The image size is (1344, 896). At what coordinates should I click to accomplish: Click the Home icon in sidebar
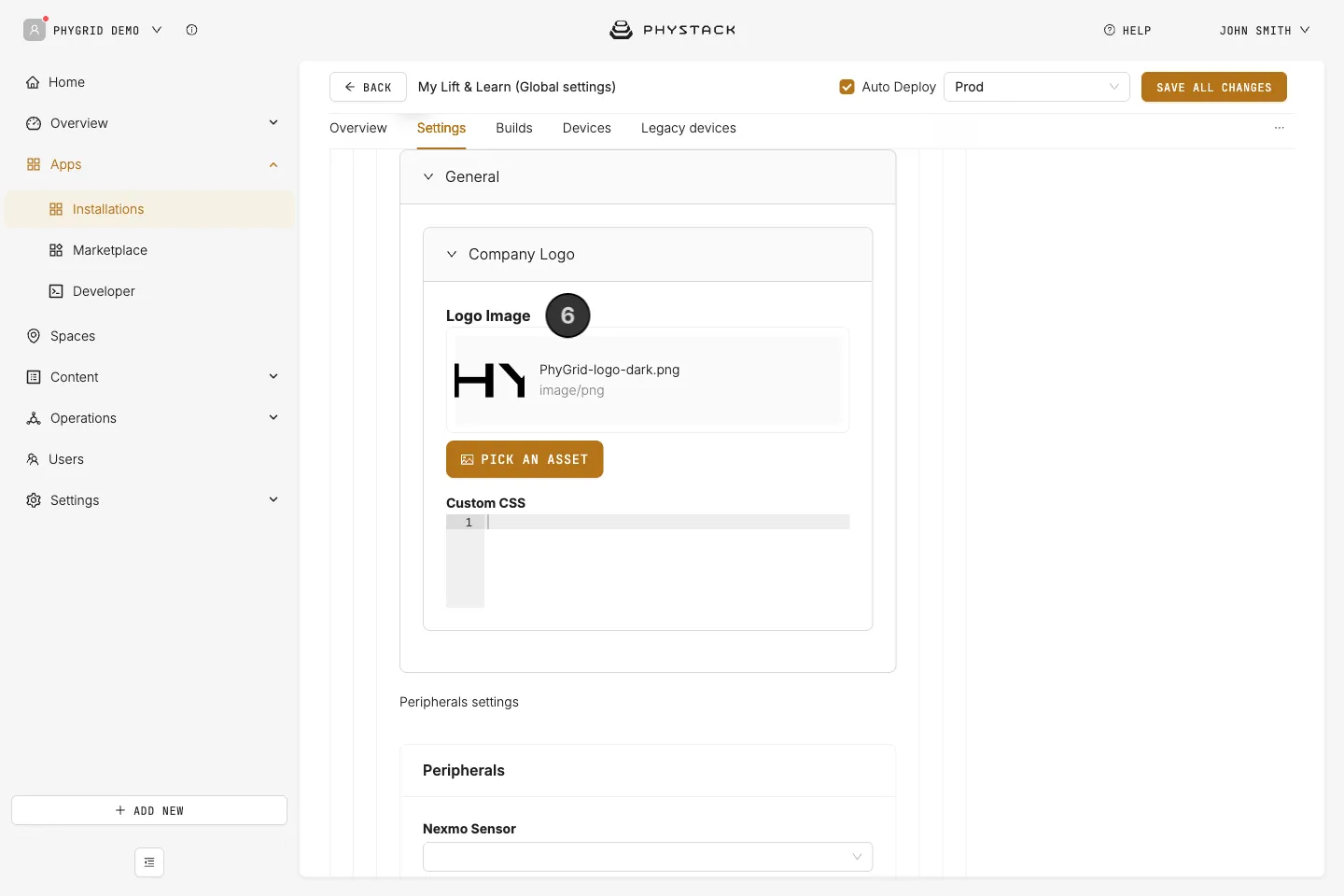33,82
